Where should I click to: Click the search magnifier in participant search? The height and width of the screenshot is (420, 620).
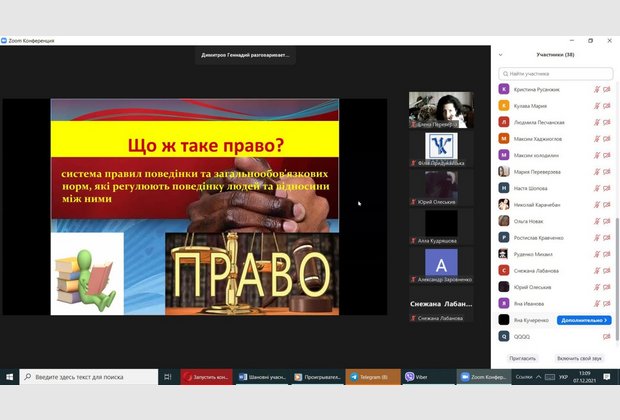point(505,74)
